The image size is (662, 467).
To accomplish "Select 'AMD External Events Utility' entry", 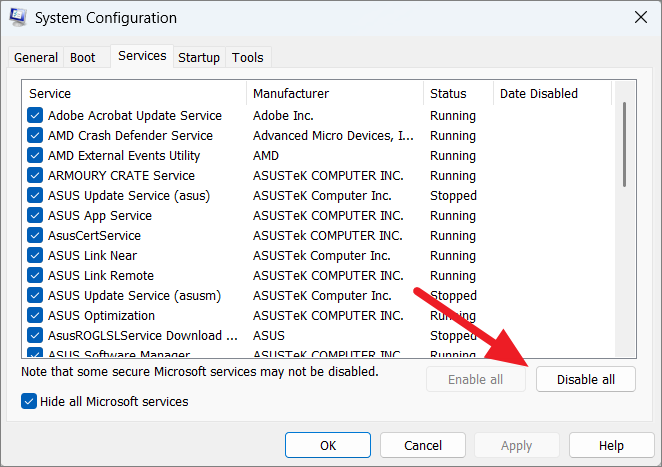I will [x=124, y=155].
